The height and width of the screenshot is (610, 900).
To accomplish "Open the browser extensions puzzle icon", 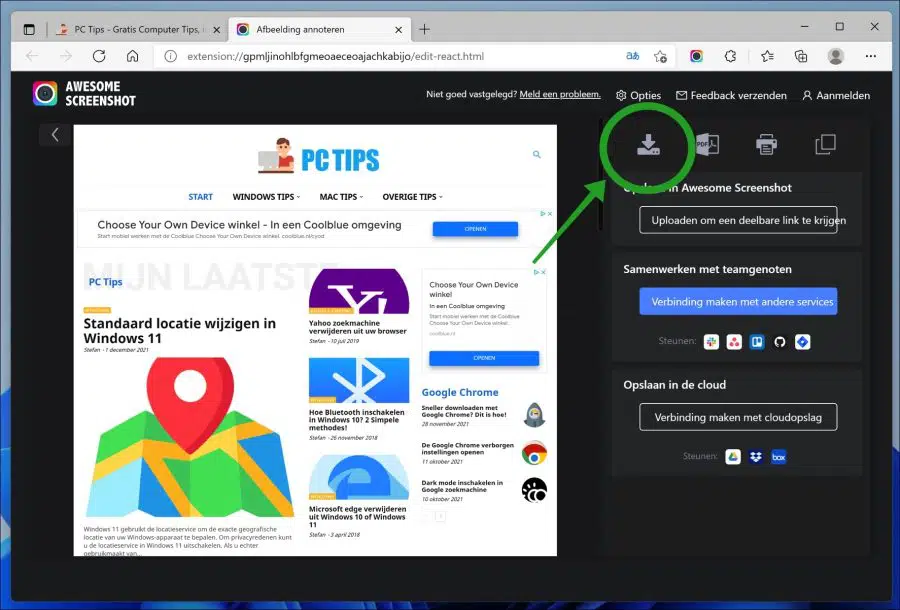I will click(730, 56).
